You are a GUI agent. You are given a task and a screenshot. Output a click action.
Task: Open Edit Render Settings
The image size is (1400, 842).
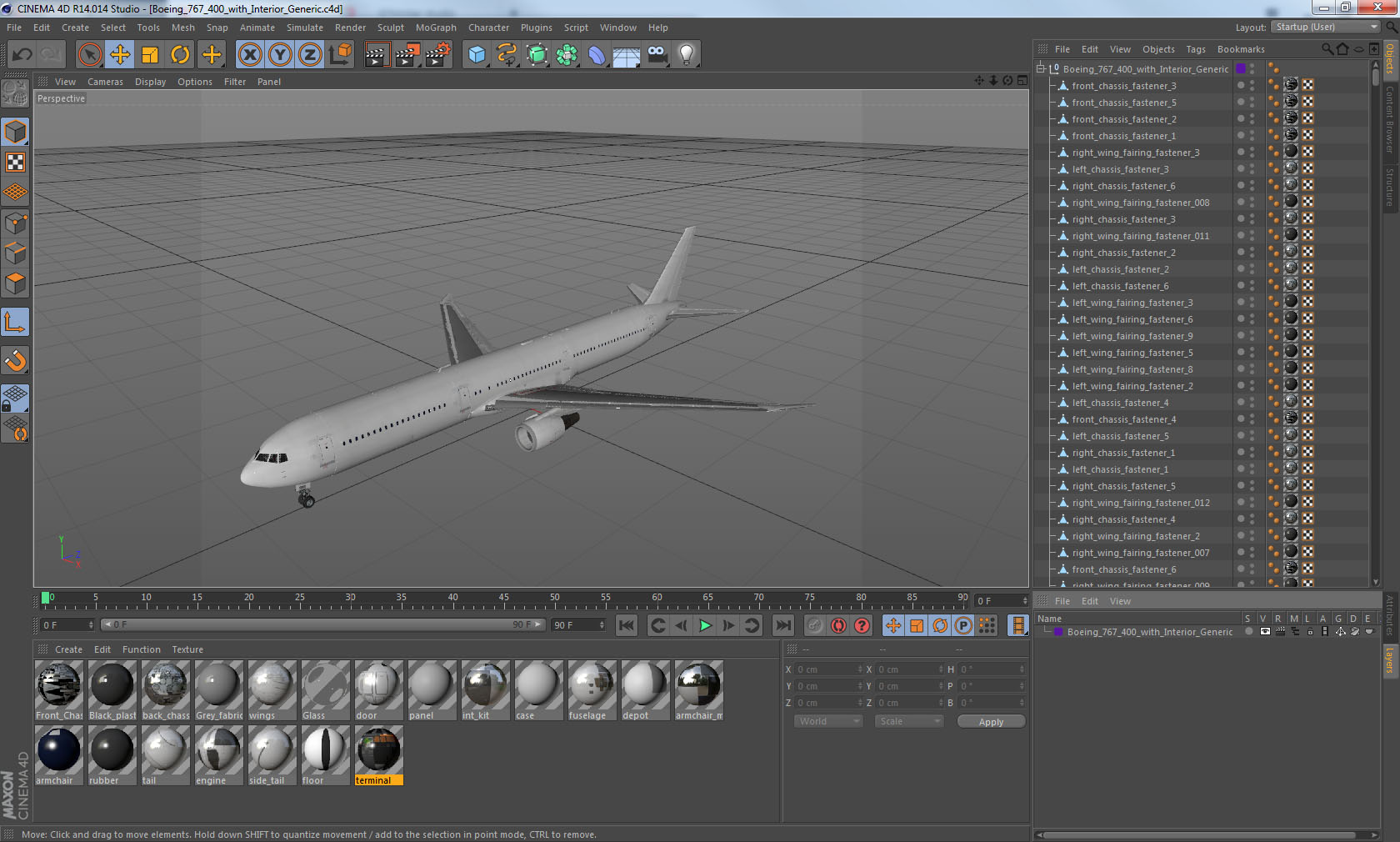tap(437, 55)
